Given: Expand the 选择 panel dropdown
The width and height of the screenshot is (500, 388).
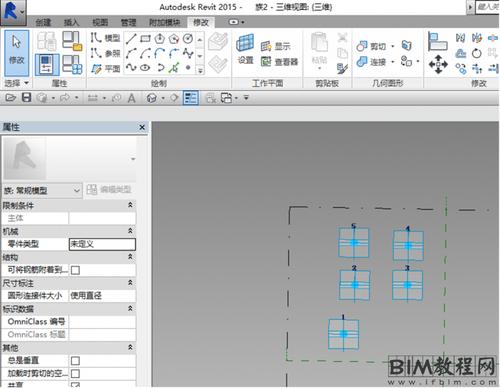Looking at the screenshot, I should pyautogui.click(x=16, y=83).
